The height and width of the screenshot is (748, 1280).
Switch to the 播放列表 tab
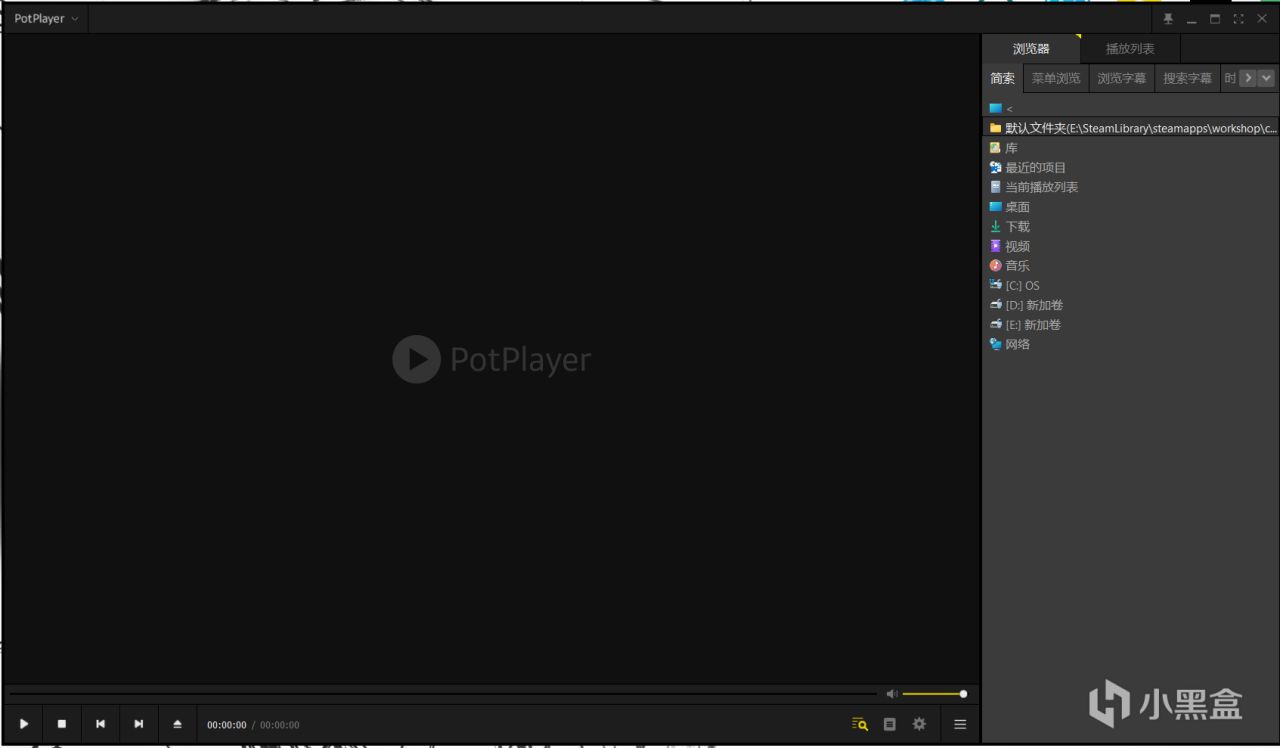click(x=1130, y=48)
